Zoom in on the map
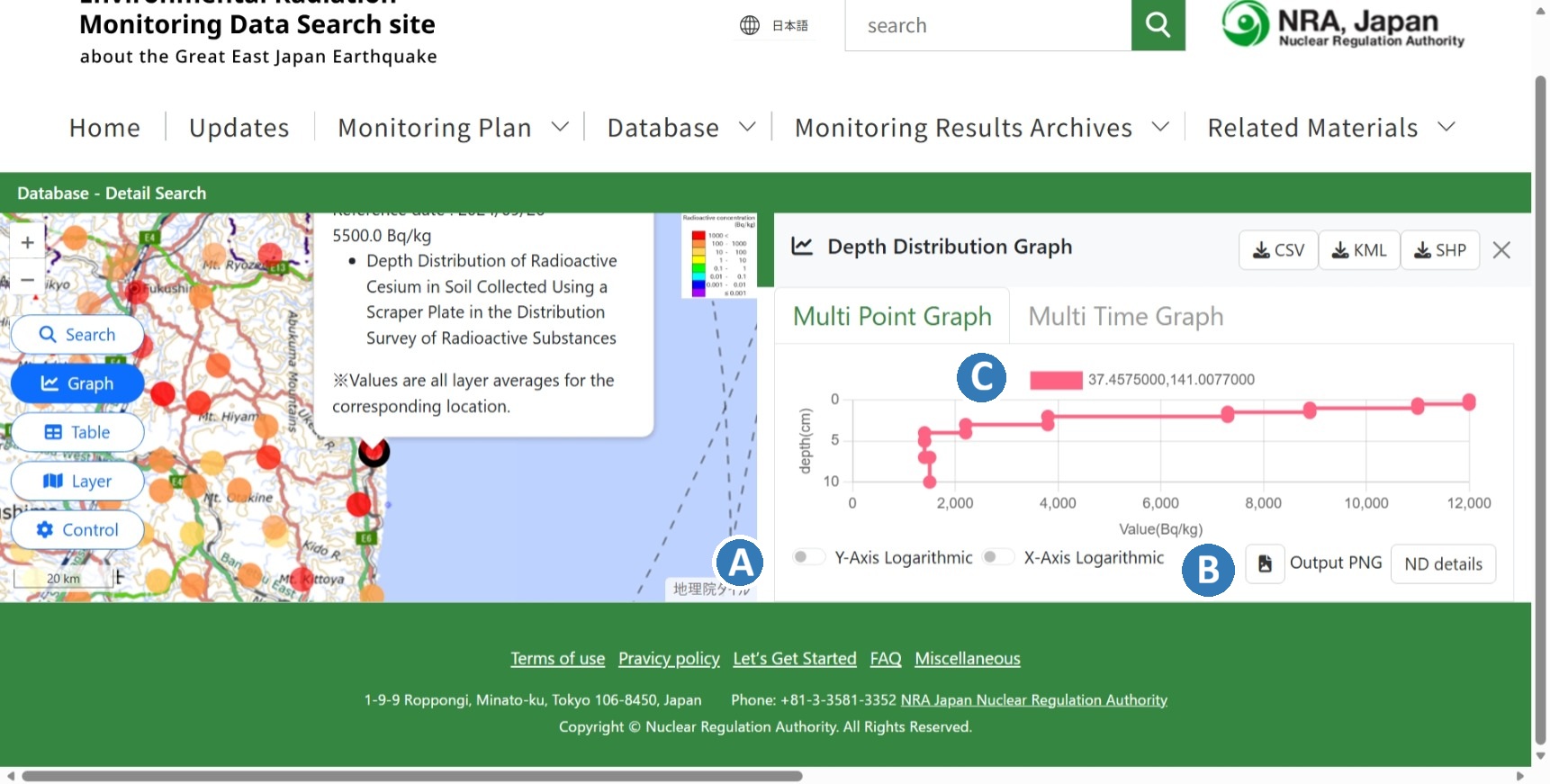 coord(28,242)
